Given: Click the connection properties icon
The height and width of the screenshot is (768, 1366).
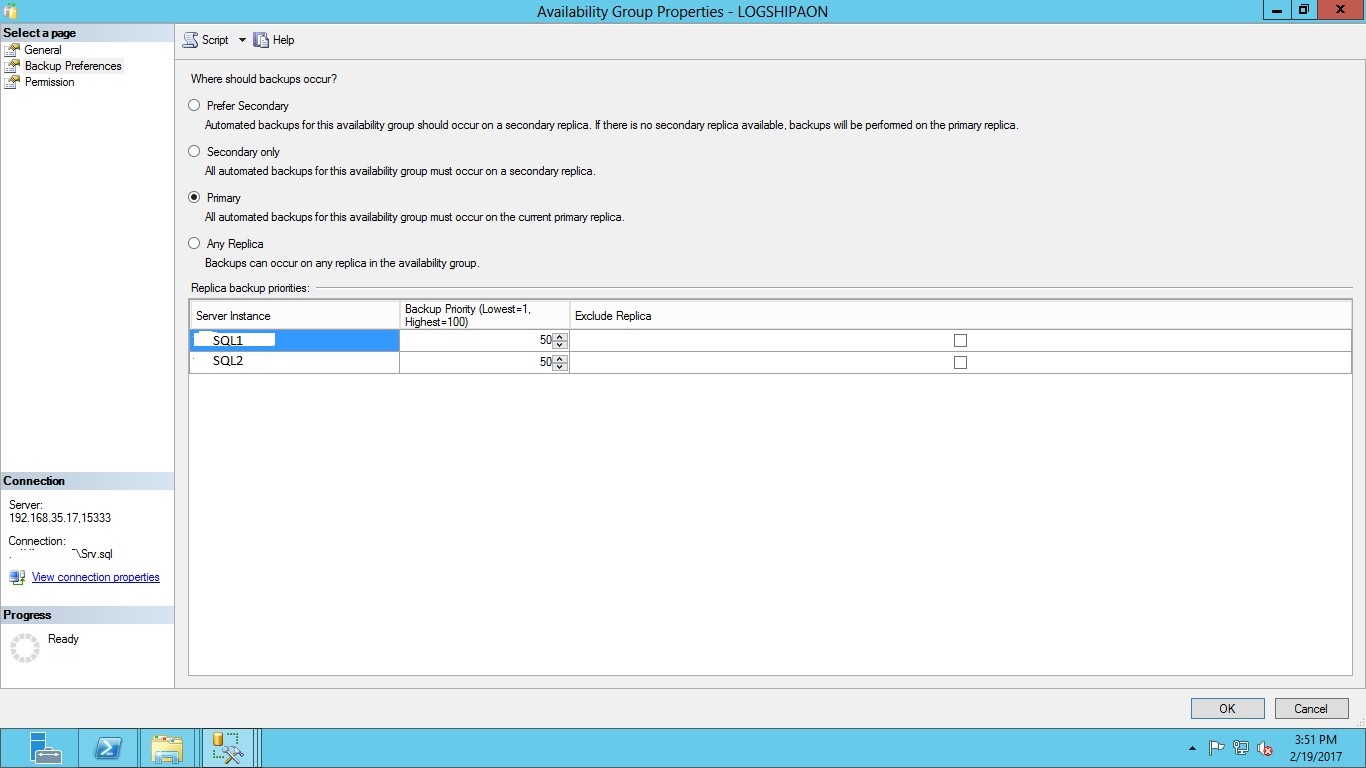Looking at the screenshot, I should 17,577.
